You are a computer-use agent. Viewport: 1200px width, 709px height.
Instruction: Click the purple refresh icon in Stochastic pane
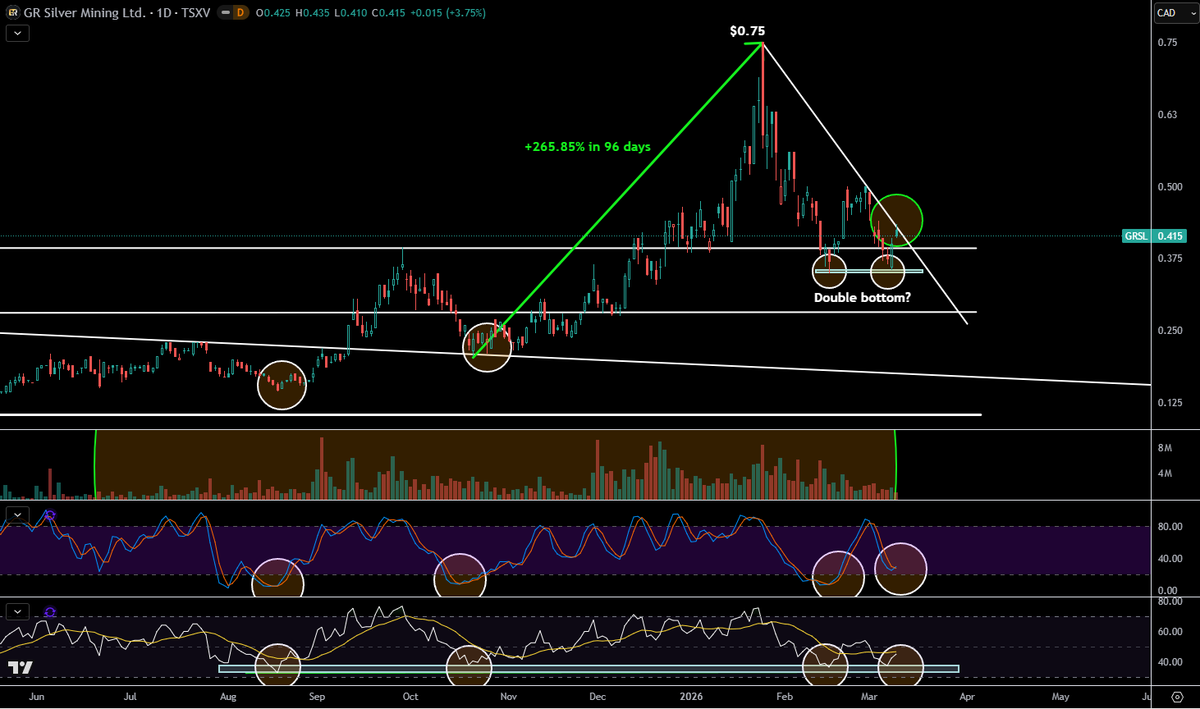pos(49,516)
